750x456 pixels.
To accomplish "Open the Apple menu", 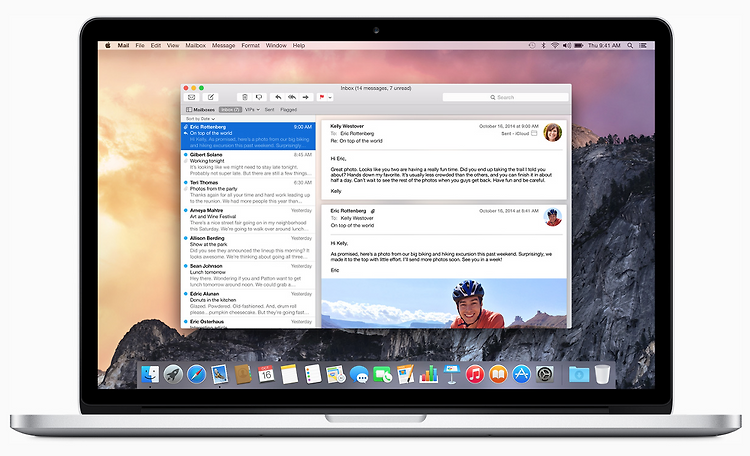I will (108, 45).
